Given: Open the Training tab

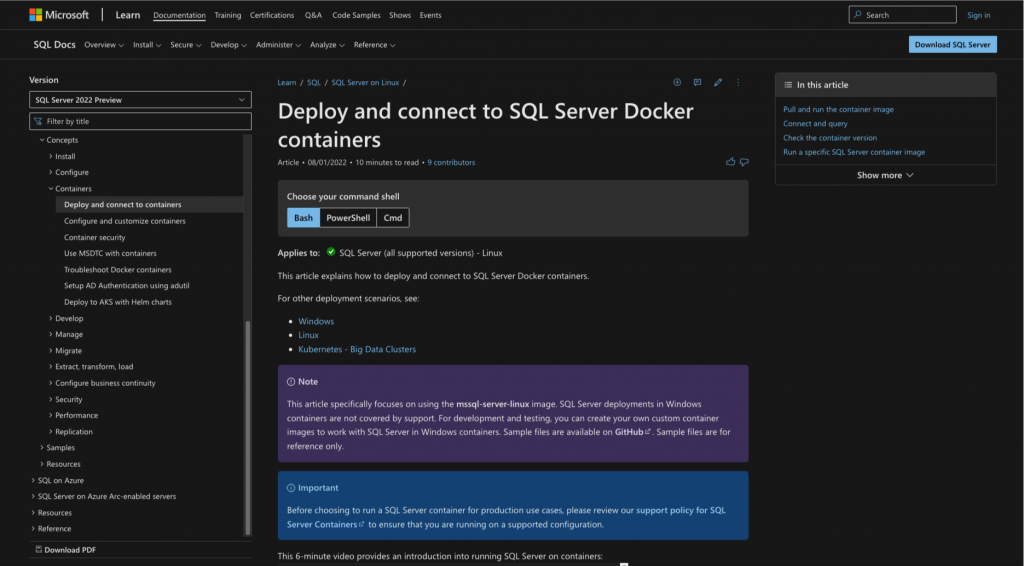Looking at the screenshot, I should 228,15.
